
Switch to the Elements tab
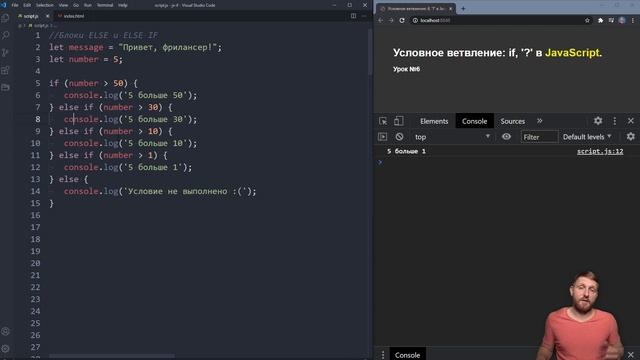pyautogui.click(x=434, y=121)
